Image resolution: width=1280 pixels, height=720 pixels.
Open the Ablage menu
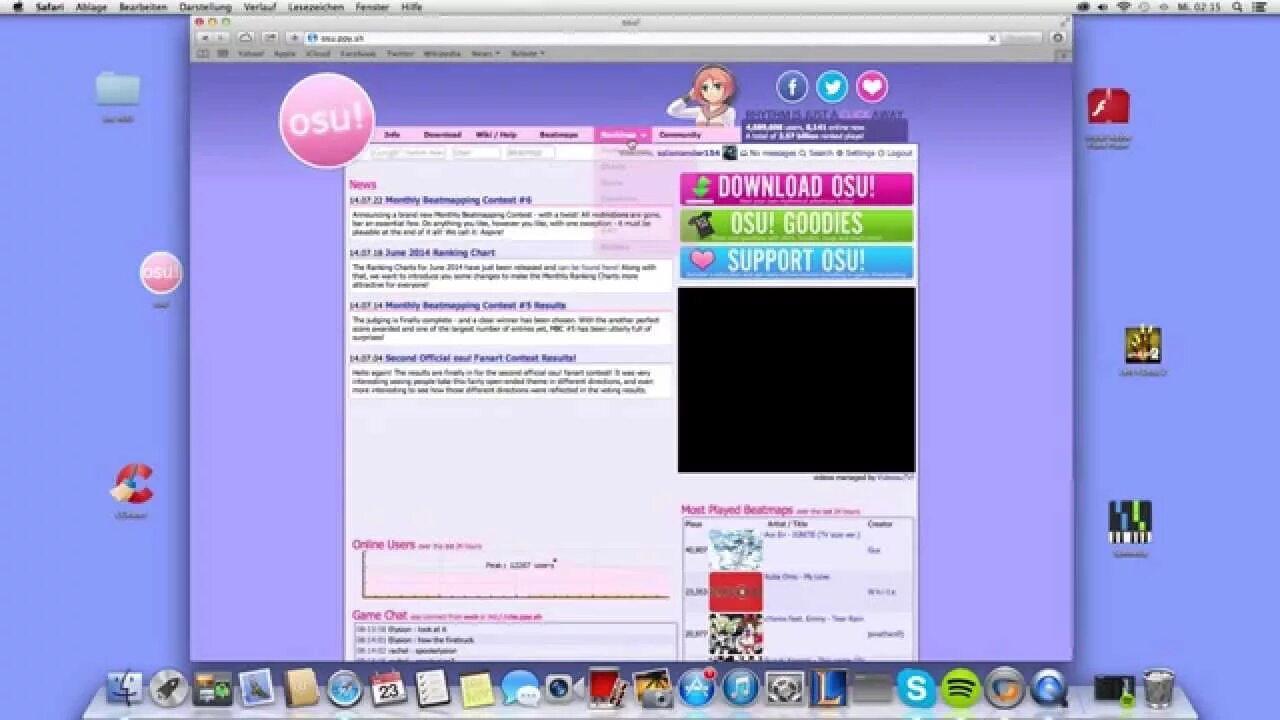(91, 6)
